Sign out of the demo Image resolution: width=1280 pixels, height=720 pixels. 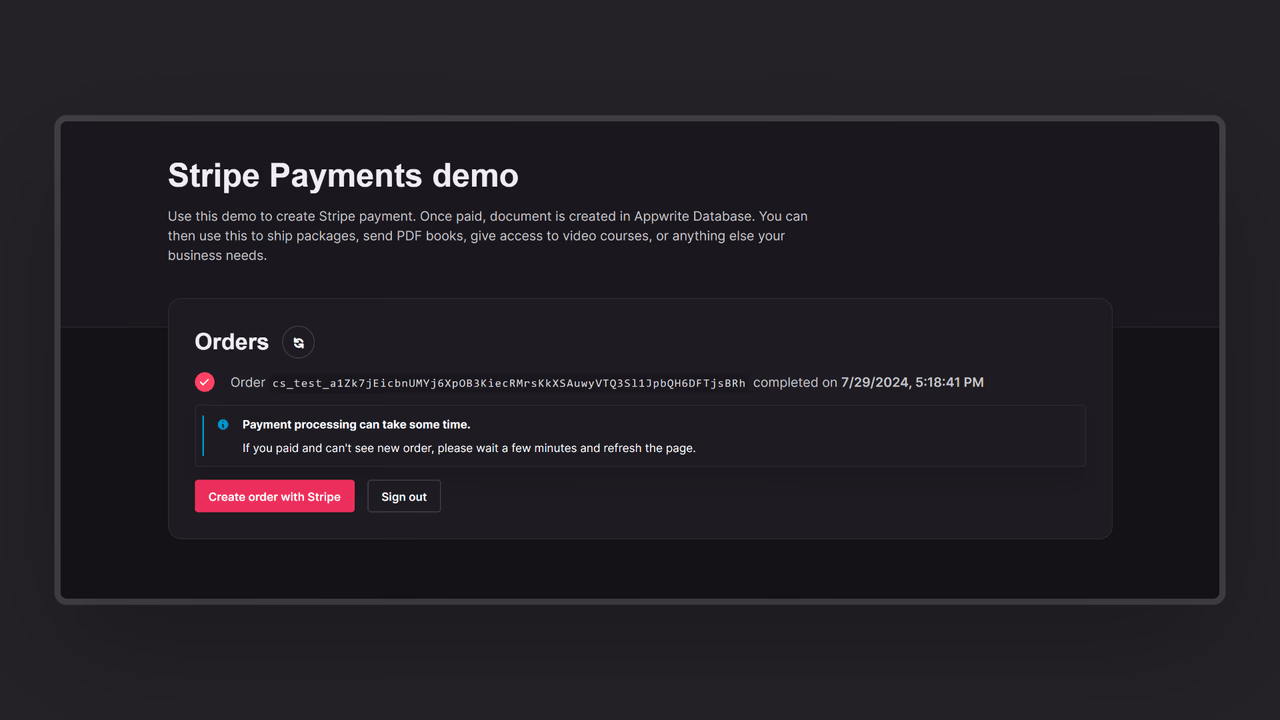coord(404,496)
